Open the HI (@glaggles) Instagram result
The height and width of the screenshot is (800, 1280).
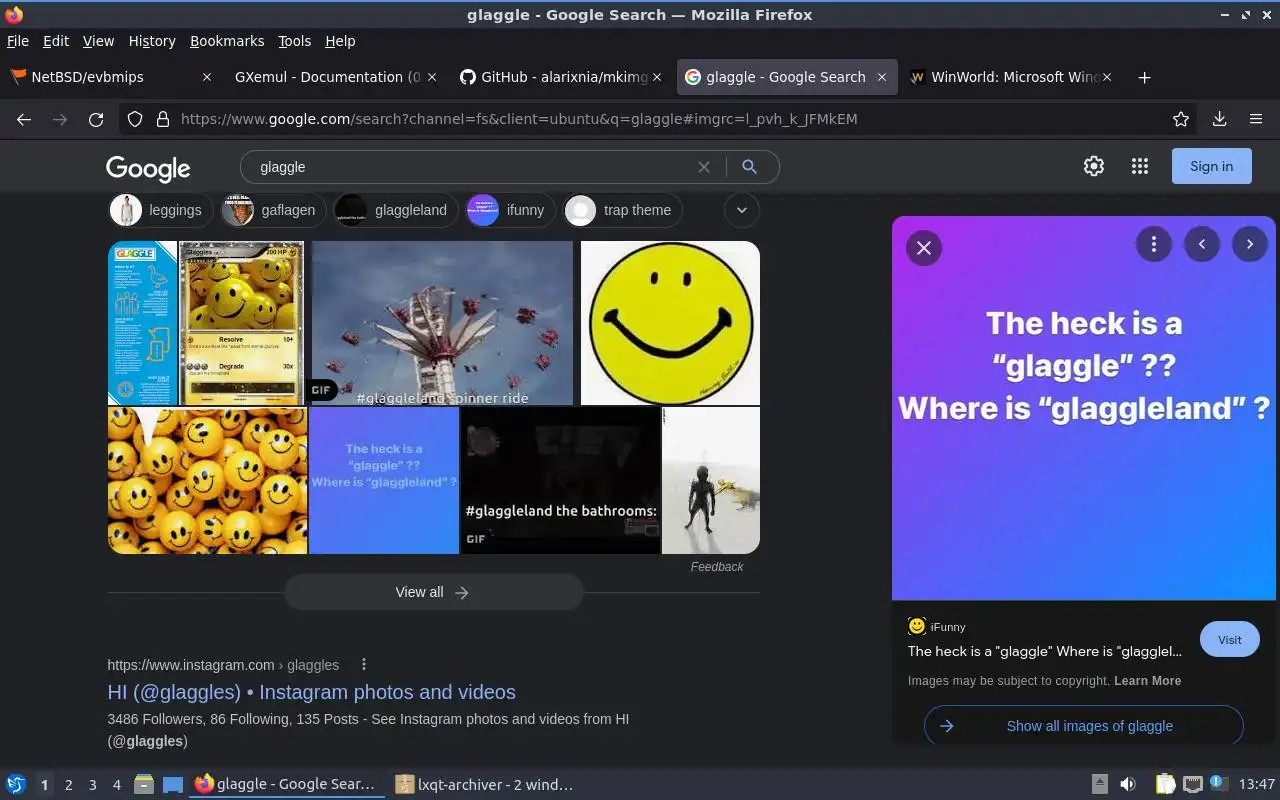tap(312, 692)
